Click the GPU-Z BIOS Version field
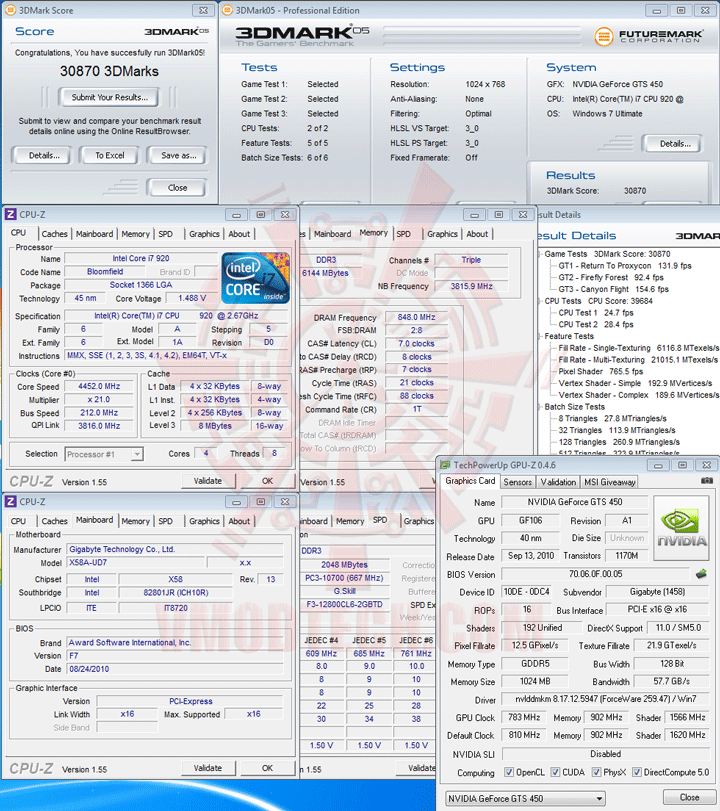Viewport: 720px width, 811px height. (595, 574)
